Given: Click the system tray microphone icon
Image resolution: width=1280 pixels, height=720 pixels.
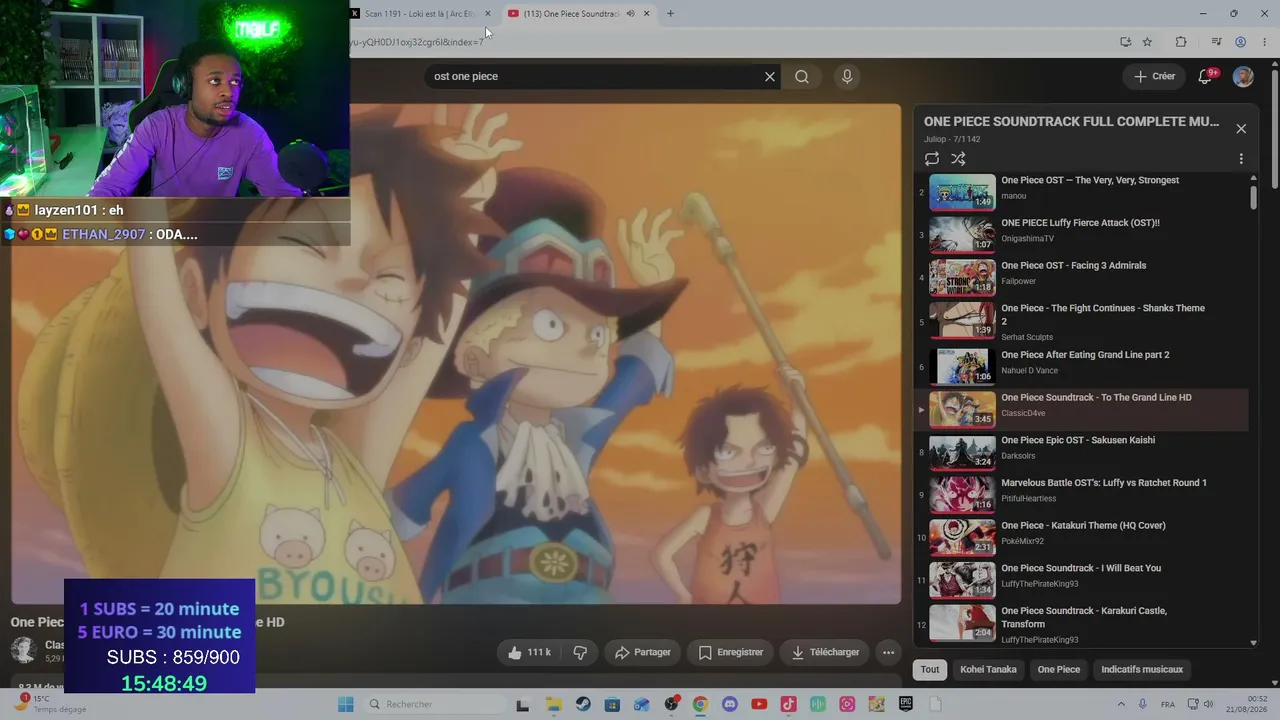Looking at the screenshot, I should point(1143,704).
